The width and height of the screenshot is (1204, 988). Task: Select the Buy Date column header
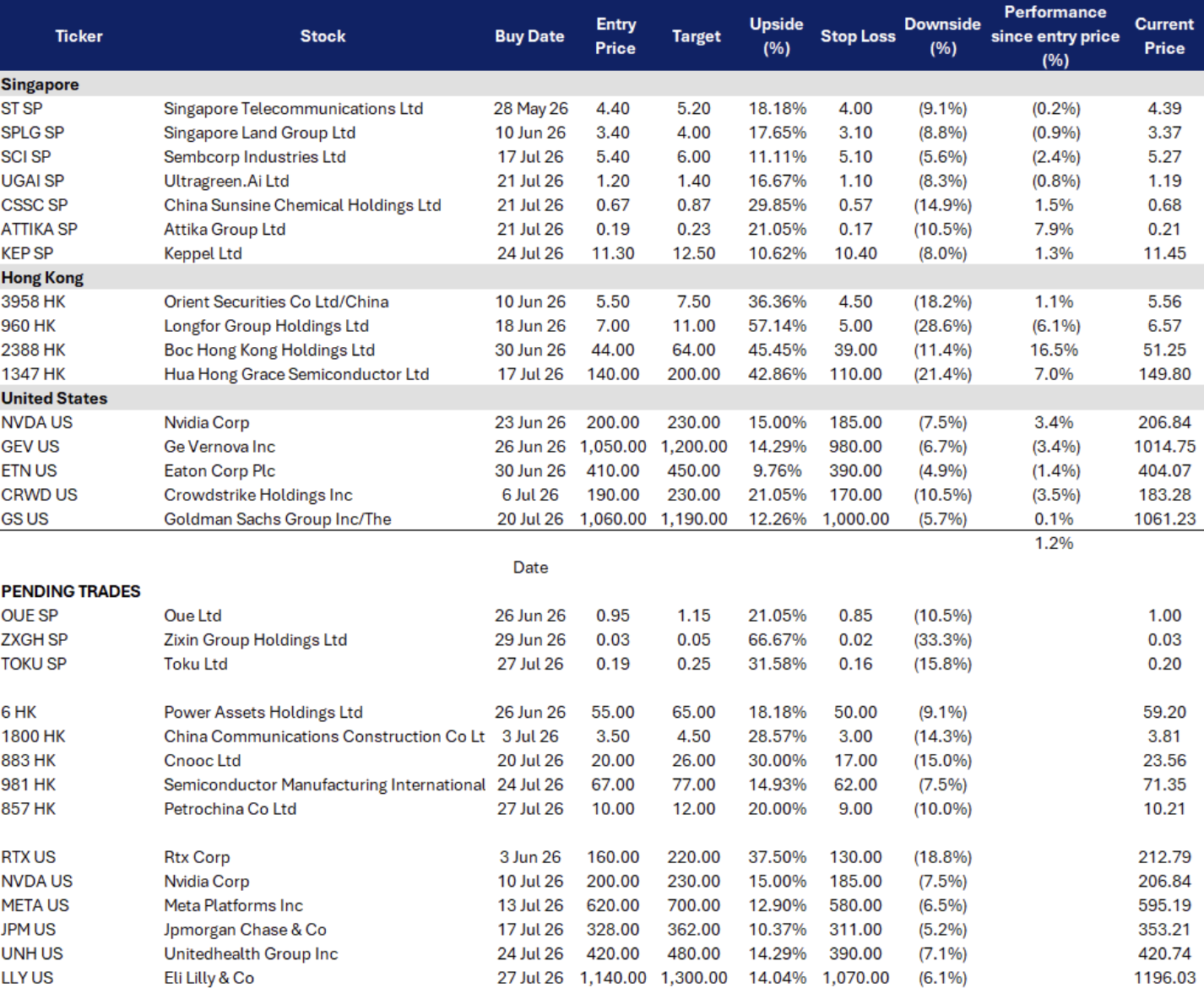click(529, 36)
